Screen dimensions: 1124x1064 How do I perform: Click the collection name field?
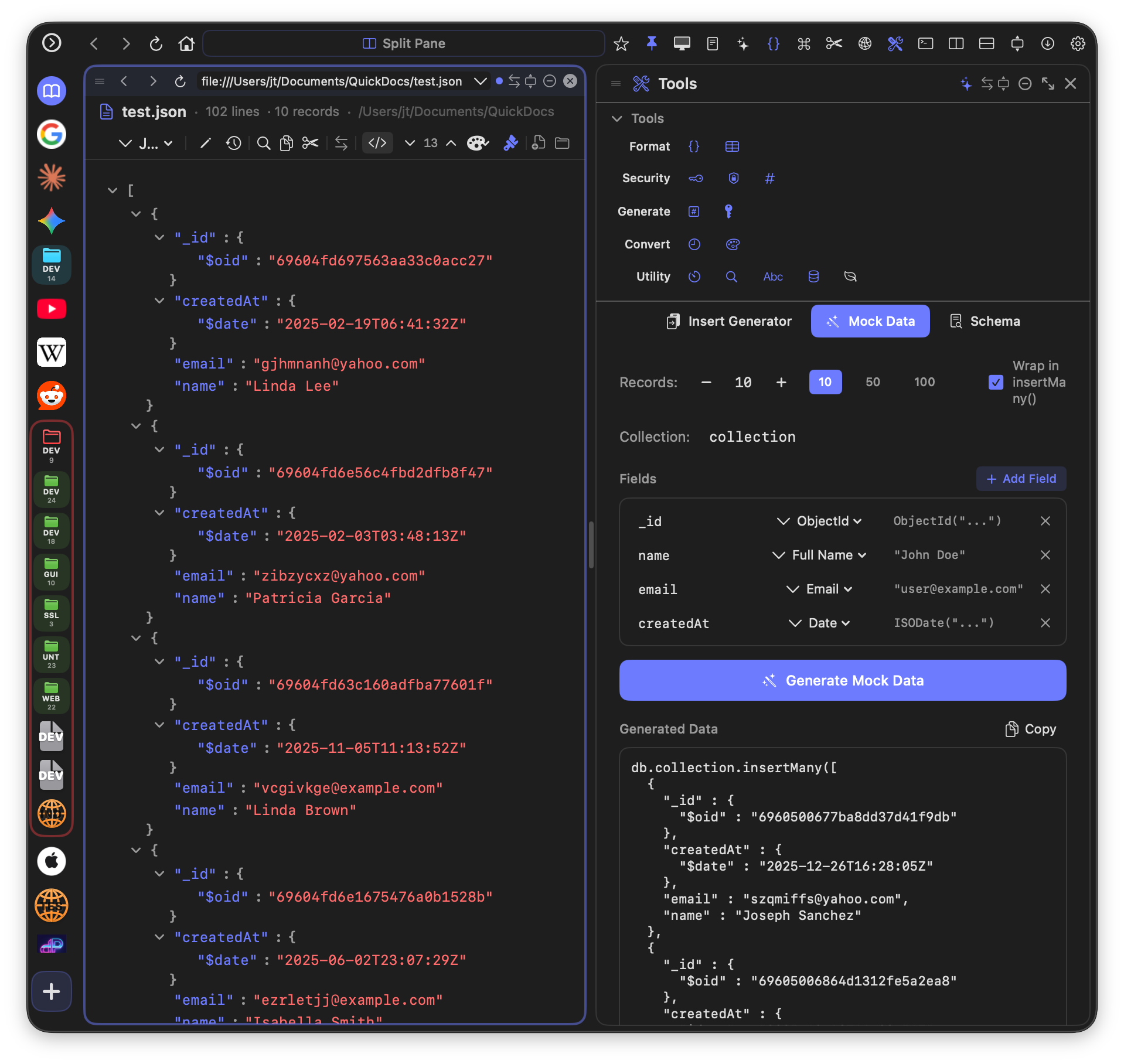(752, 436)
